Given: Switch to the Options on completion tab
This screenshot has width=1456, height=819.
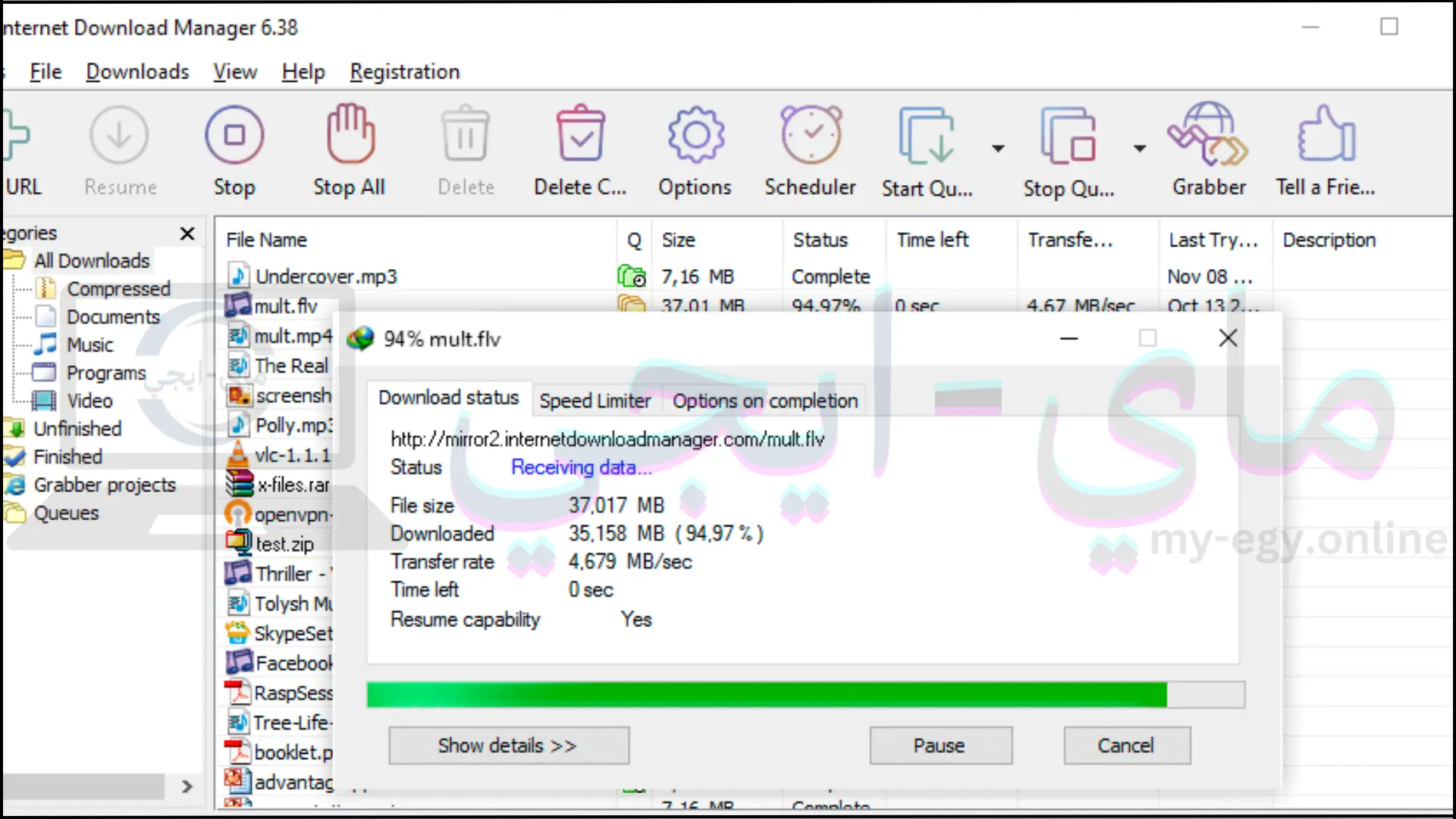Looking at the screenshot, I should pyautogui.click(x=763, y=400).
